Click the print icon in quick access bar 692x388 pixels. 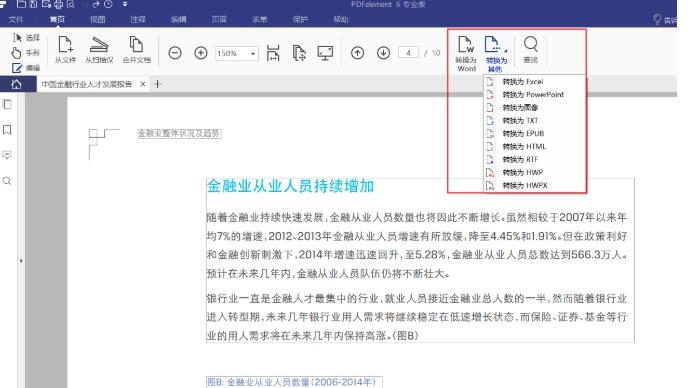[58, 4]
